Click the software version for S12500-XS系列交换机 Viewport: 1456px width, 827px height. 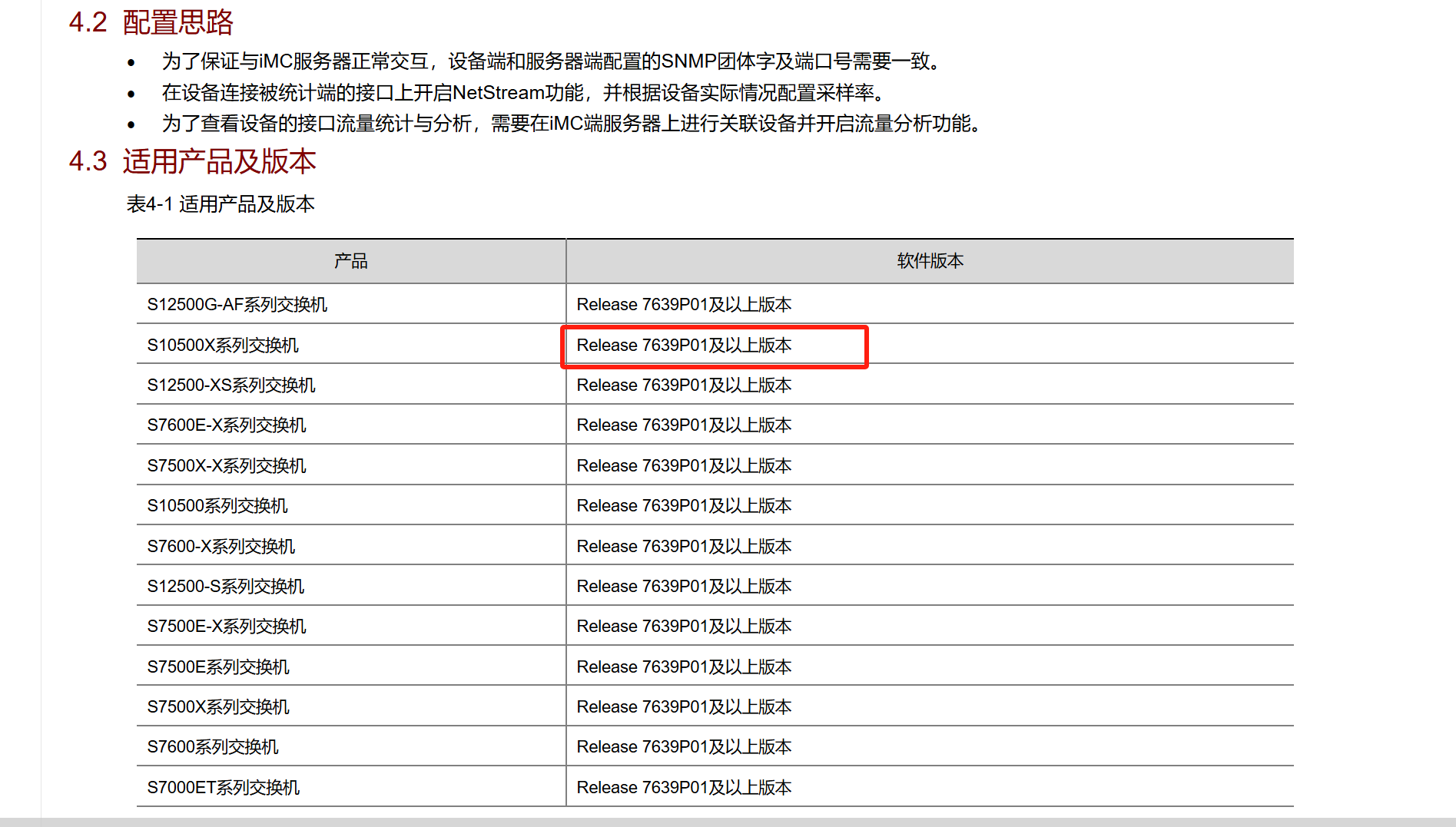click(x=684, y=385)
